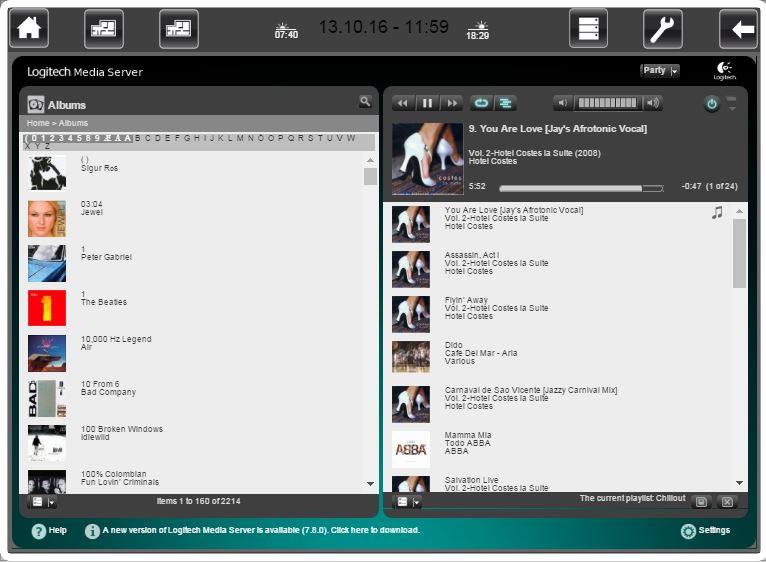Select Mamma Mia in playlist

(468, 435)
